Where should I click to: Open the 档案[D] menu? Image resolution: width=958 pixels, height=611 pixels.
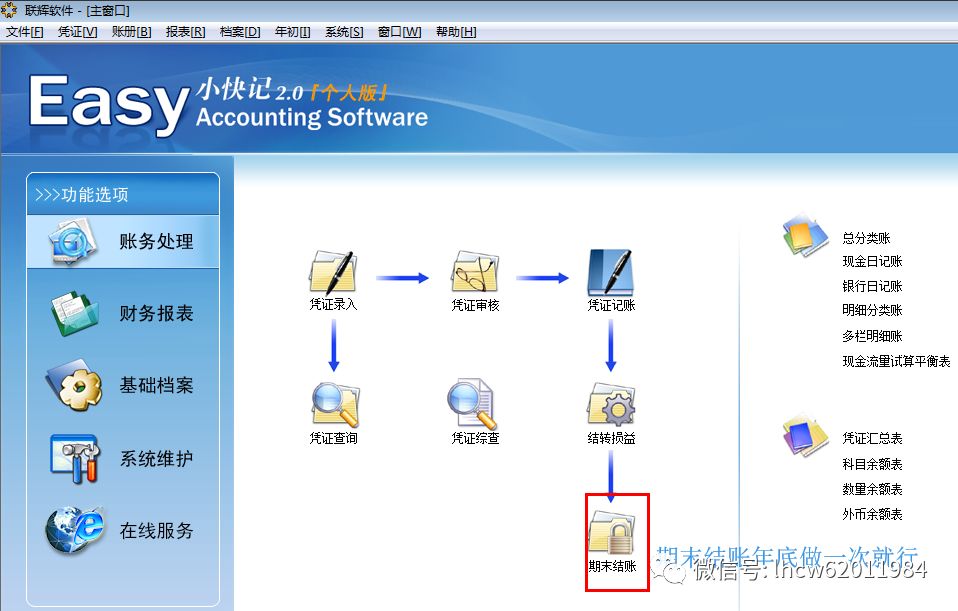coord(240,32)
